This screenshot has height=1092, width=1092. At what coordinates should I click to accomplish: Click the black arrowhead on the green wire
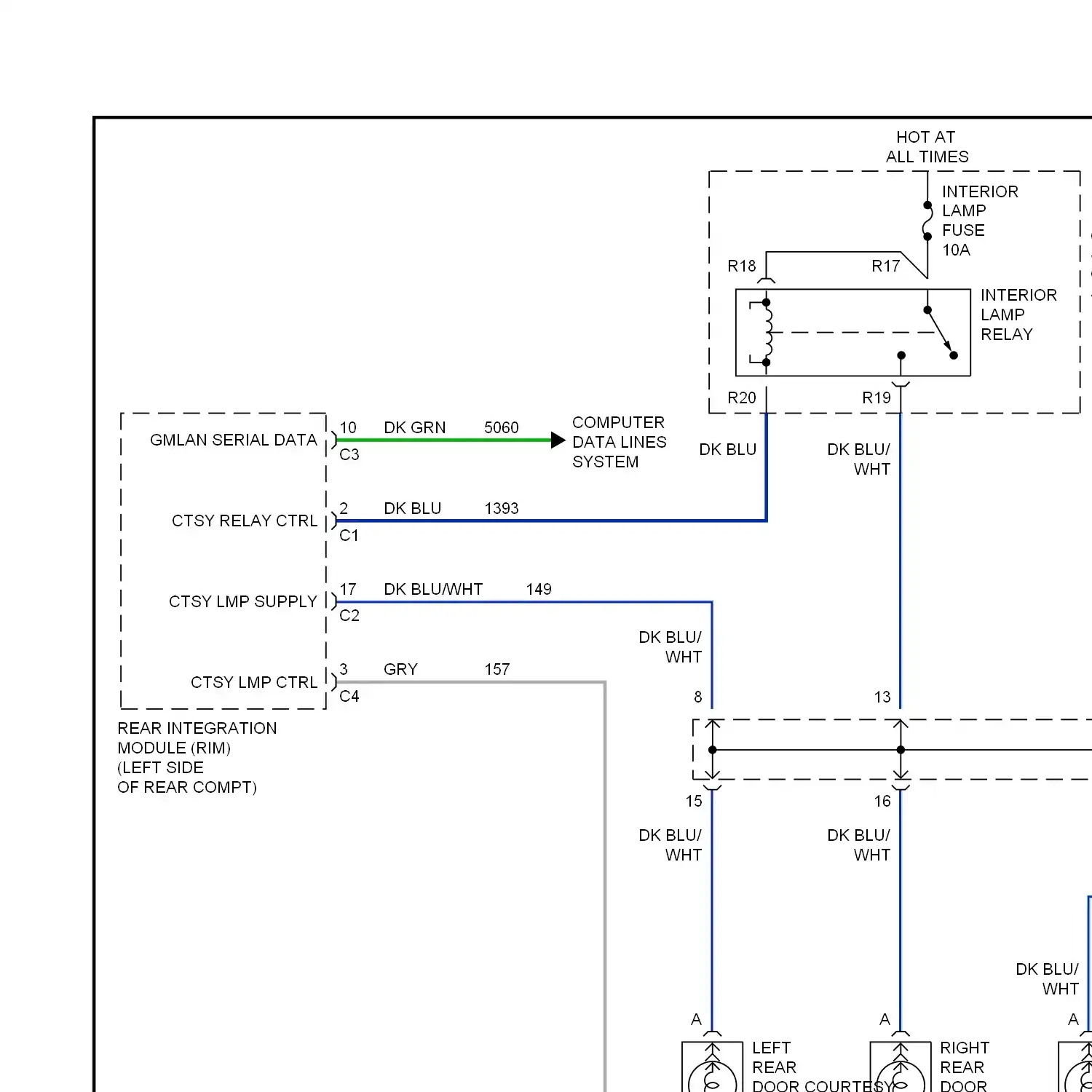click(558, 440)
